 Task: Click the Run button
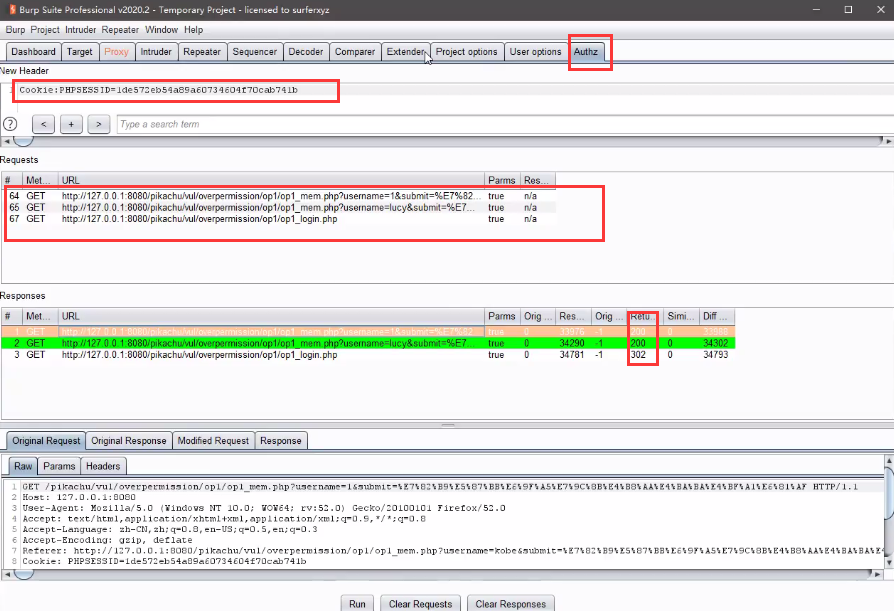(357, 603)
